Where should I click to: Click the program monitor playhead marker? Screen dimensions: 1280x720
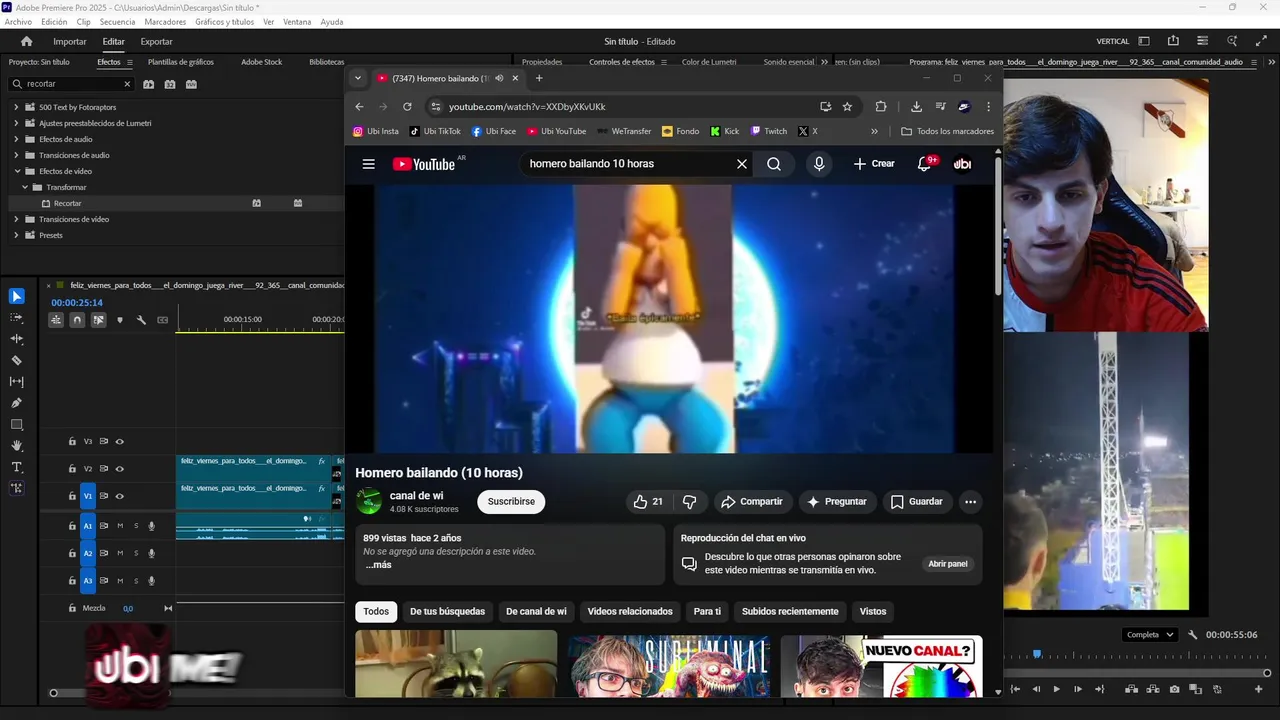point(1037,655)
